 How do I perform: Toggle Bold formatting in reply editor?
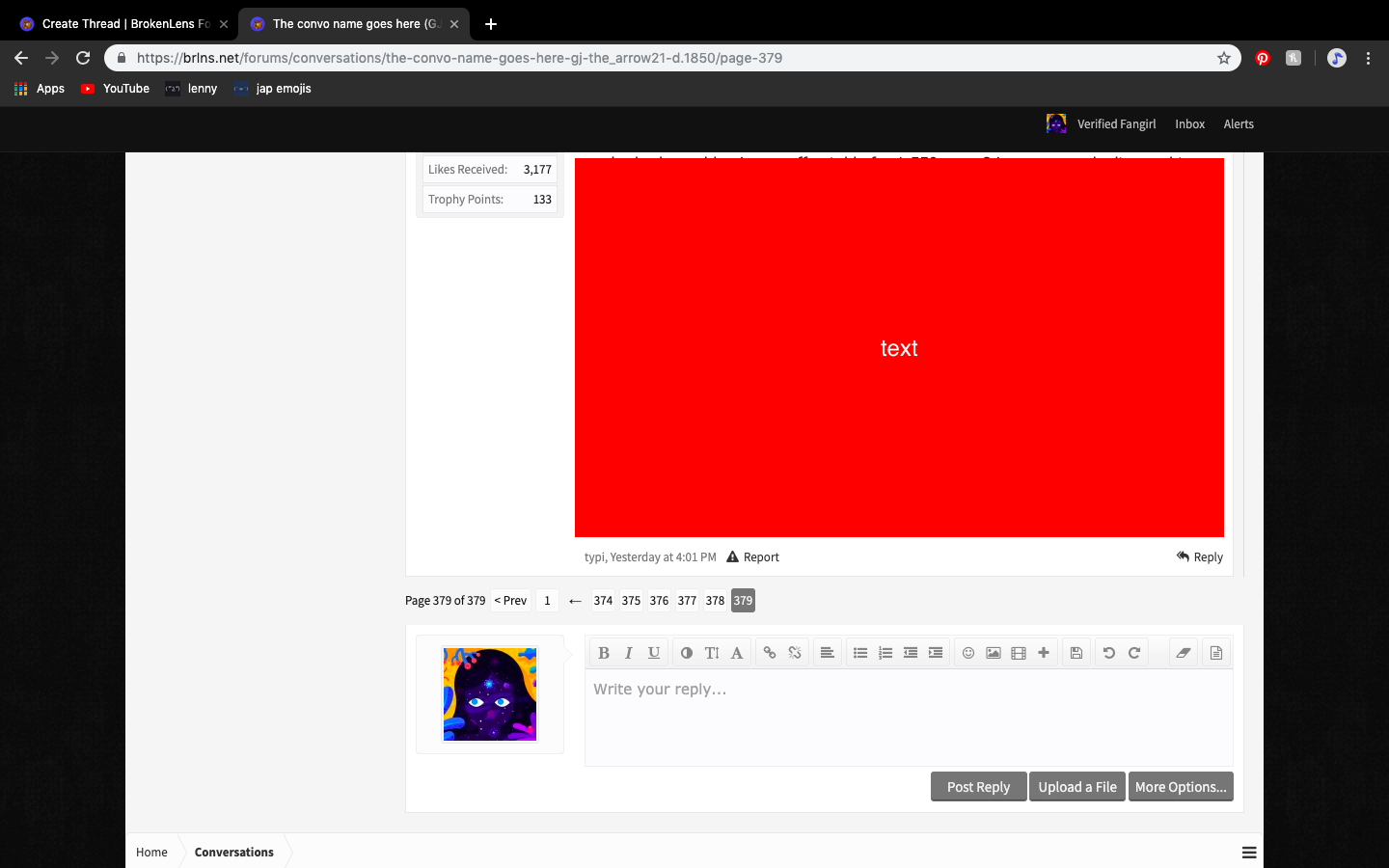604,653
